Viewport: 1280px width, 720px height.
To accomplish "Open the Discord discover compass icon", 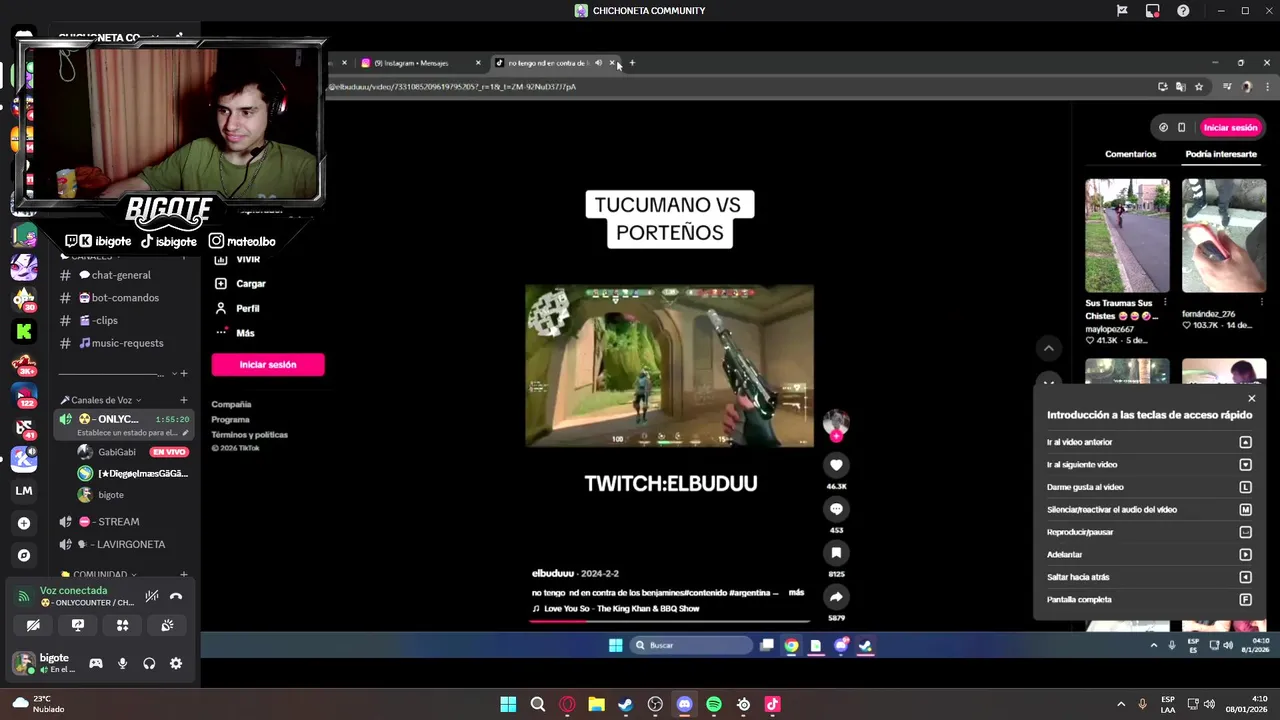I will click(24, 555).
